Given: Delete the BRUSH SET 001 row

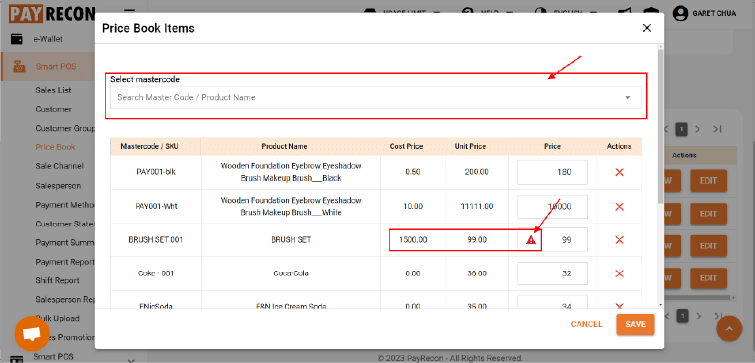Looking at the screenshot, I should point(619,240).
